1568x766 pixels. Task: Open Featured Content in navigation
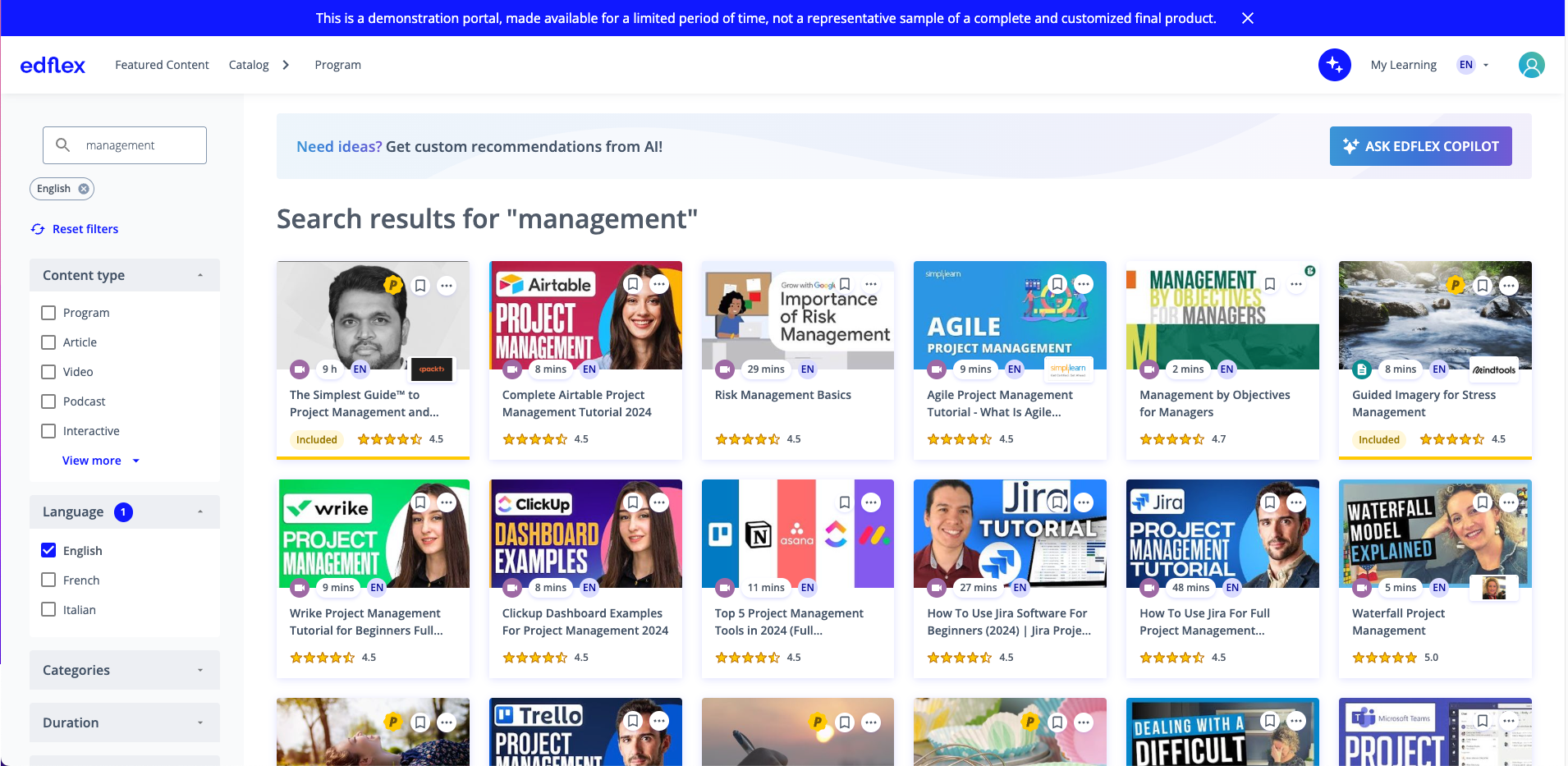[x=162, y=65]
